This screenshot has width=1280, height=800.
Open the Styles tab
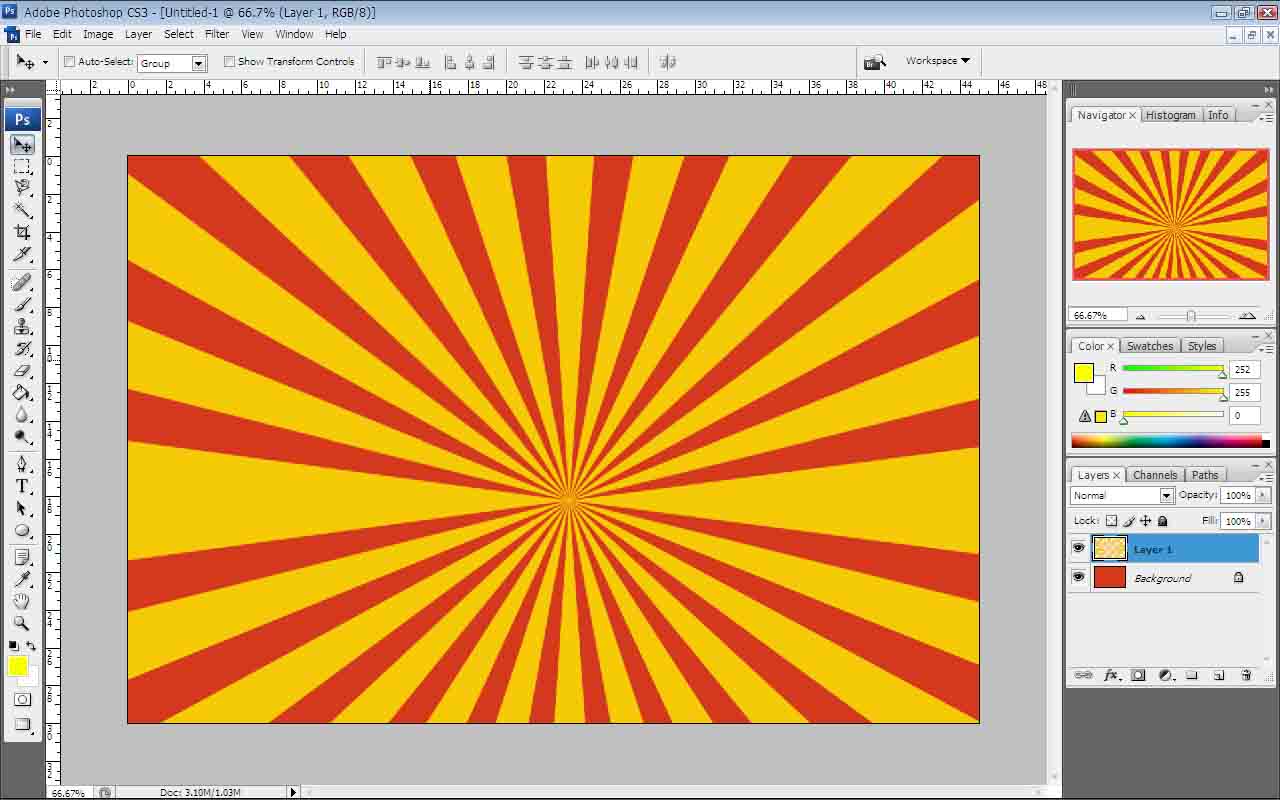click(x=1202, y=346)
